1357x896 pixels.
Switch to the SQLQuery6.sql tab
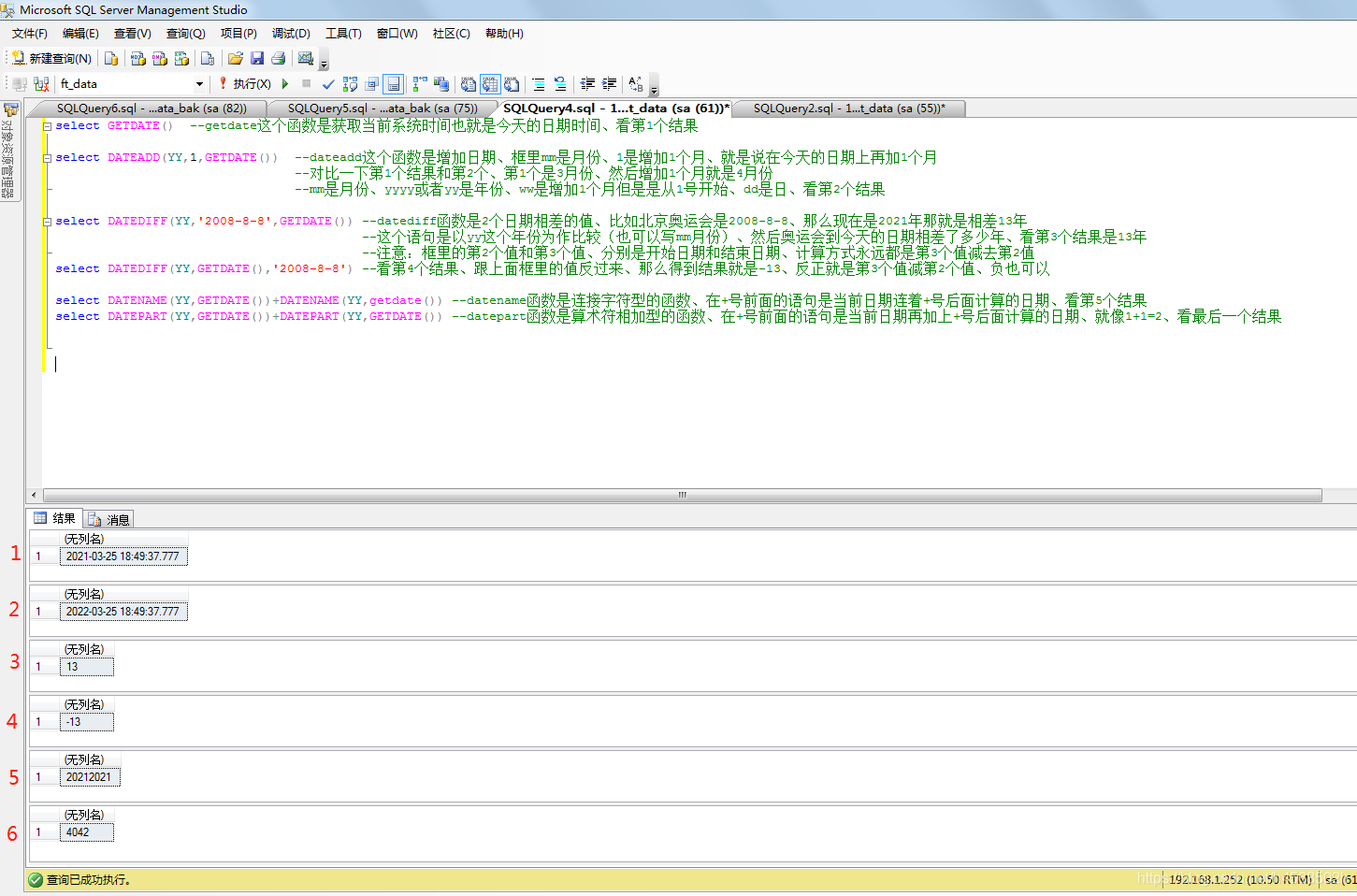152,108
